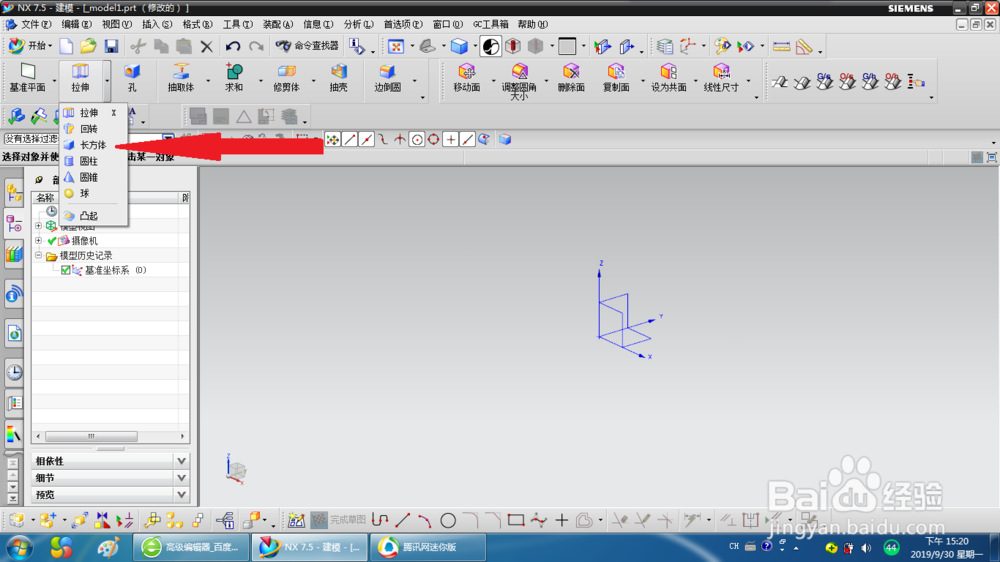
Task: Select the 求和 unite tool
Action: (234, 78)
